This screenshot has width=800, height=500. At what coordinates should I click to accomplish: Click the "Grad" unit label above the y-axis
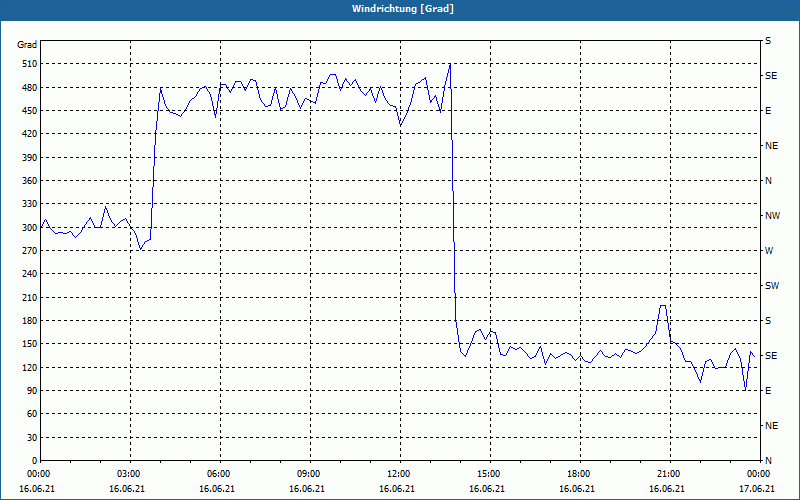27,45
